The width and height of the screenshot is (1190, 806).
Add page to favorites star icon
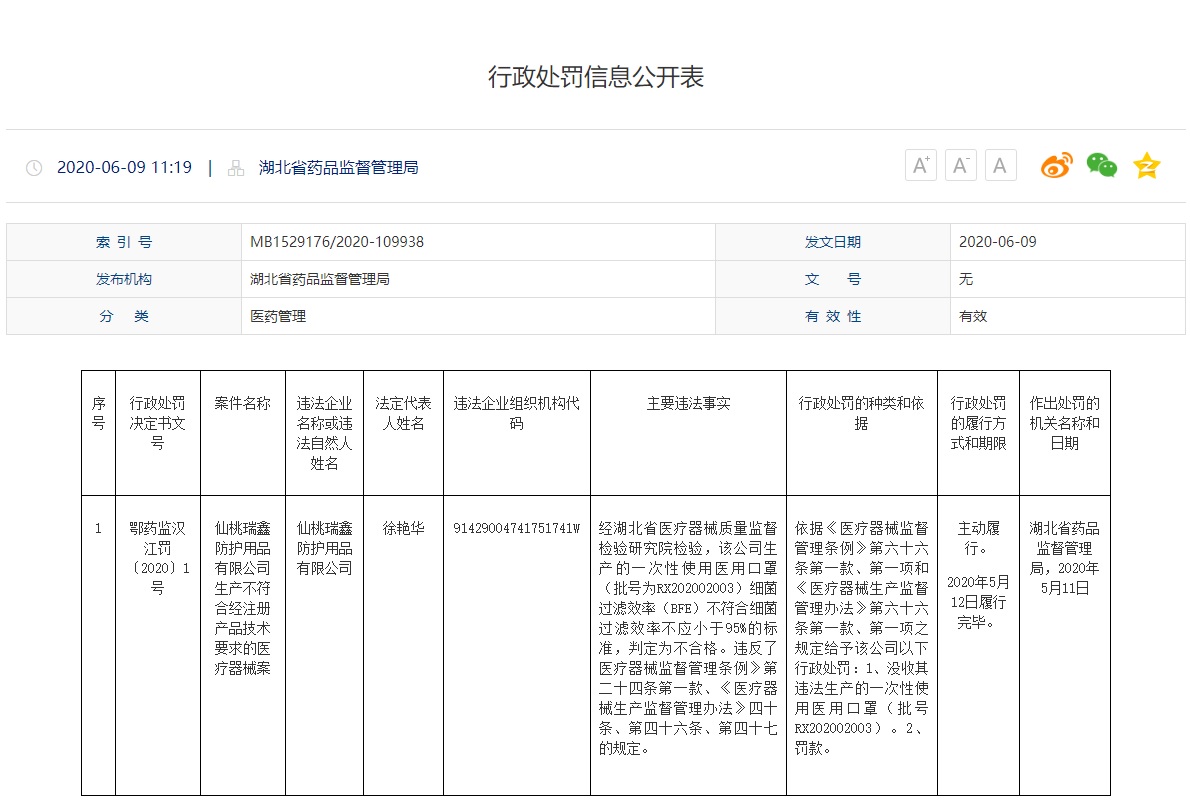(1146, 165)
